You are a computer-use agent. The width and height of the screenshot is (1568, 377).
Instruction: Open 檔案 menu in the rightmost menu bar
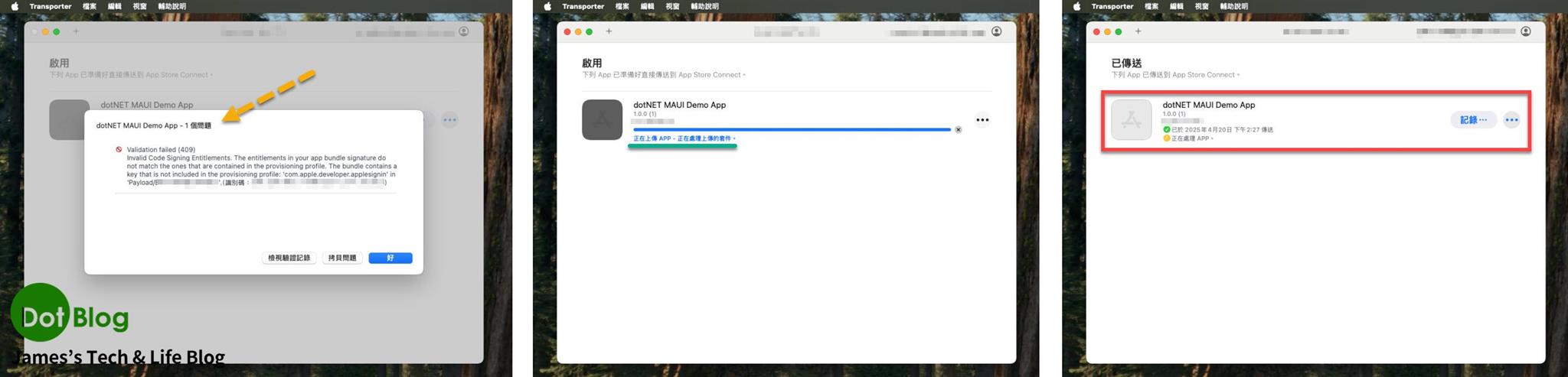point(1151,6)
